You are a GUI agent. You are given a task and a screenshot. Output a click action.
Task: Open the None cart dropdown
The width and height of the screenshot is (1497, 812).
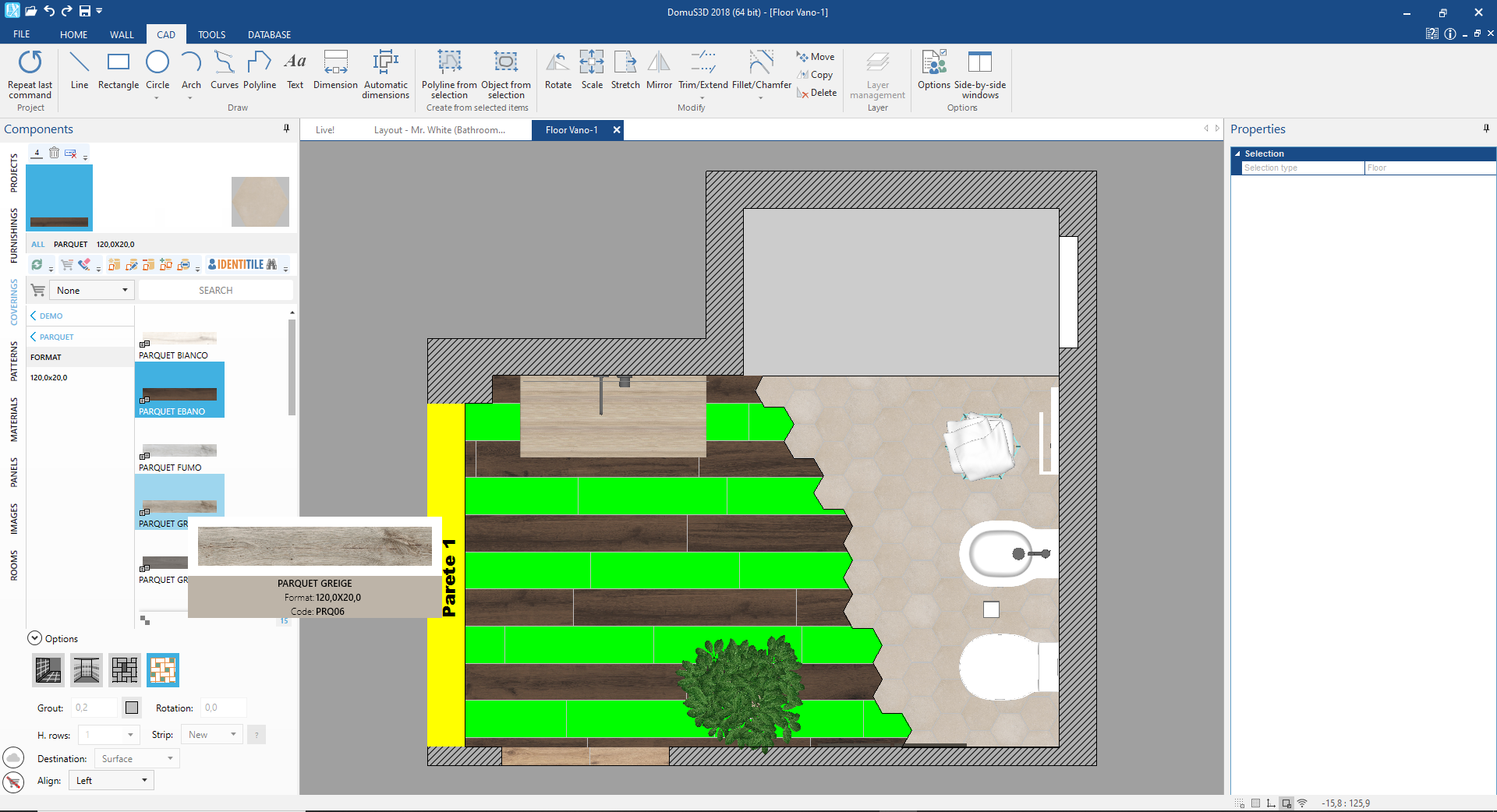[x=92, y=290]
